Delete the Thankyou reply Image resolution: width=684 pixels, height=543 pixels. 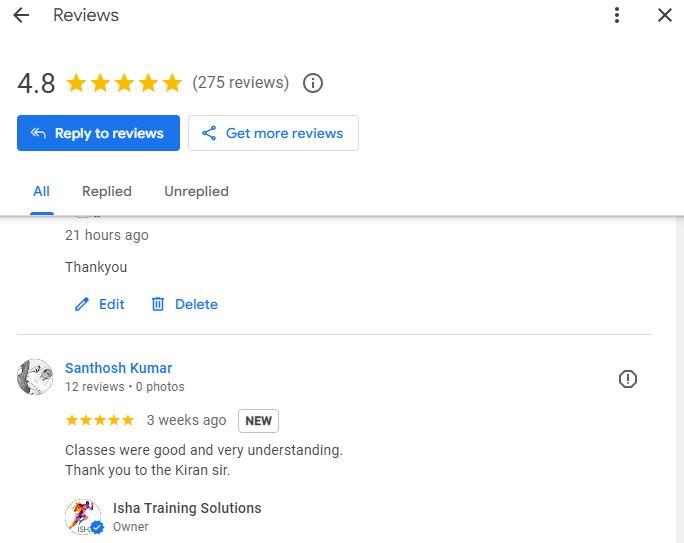[184, 304]
